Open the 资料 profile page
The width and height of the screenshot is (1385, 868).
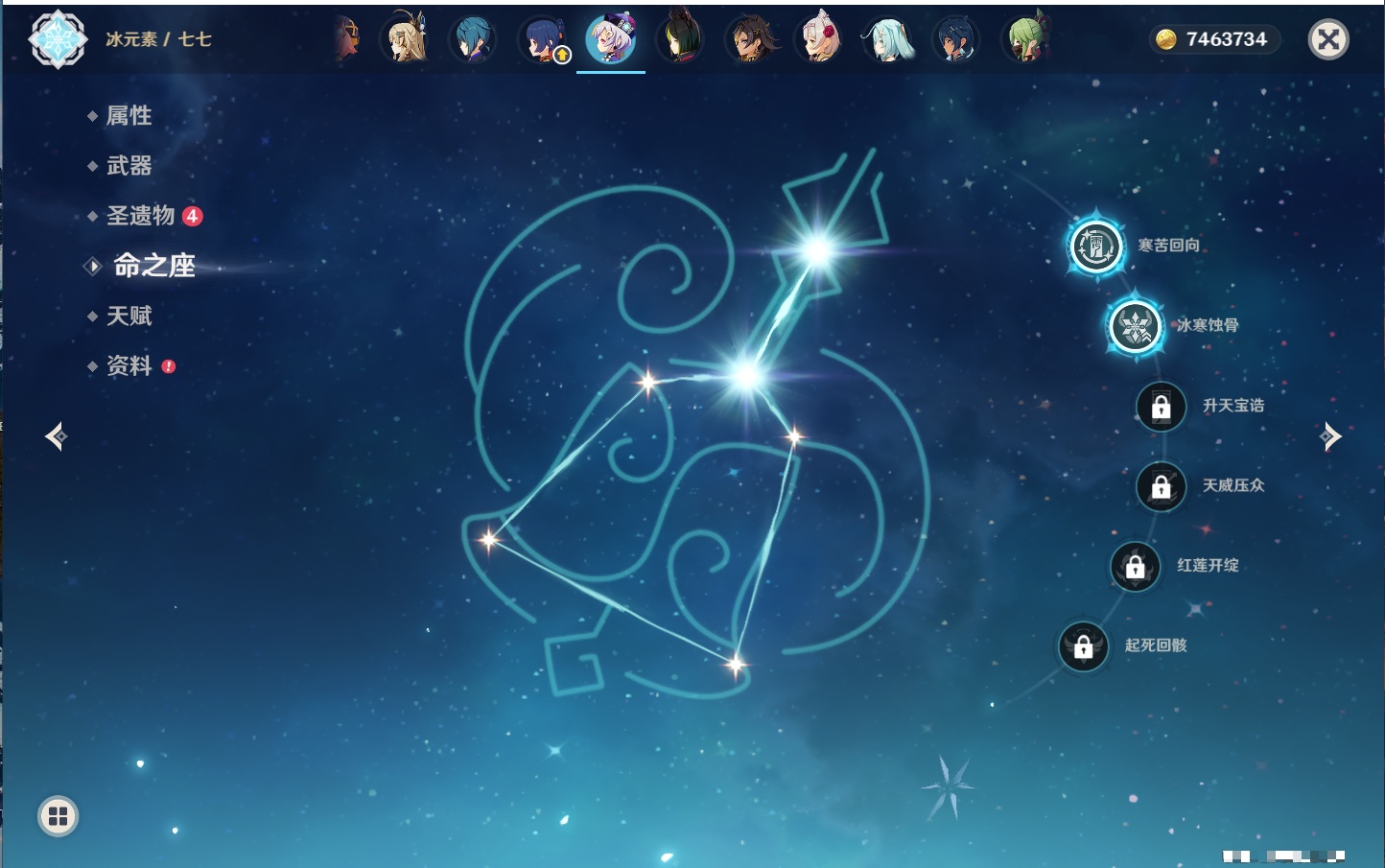pyautogui.click(x=129, y=365)
